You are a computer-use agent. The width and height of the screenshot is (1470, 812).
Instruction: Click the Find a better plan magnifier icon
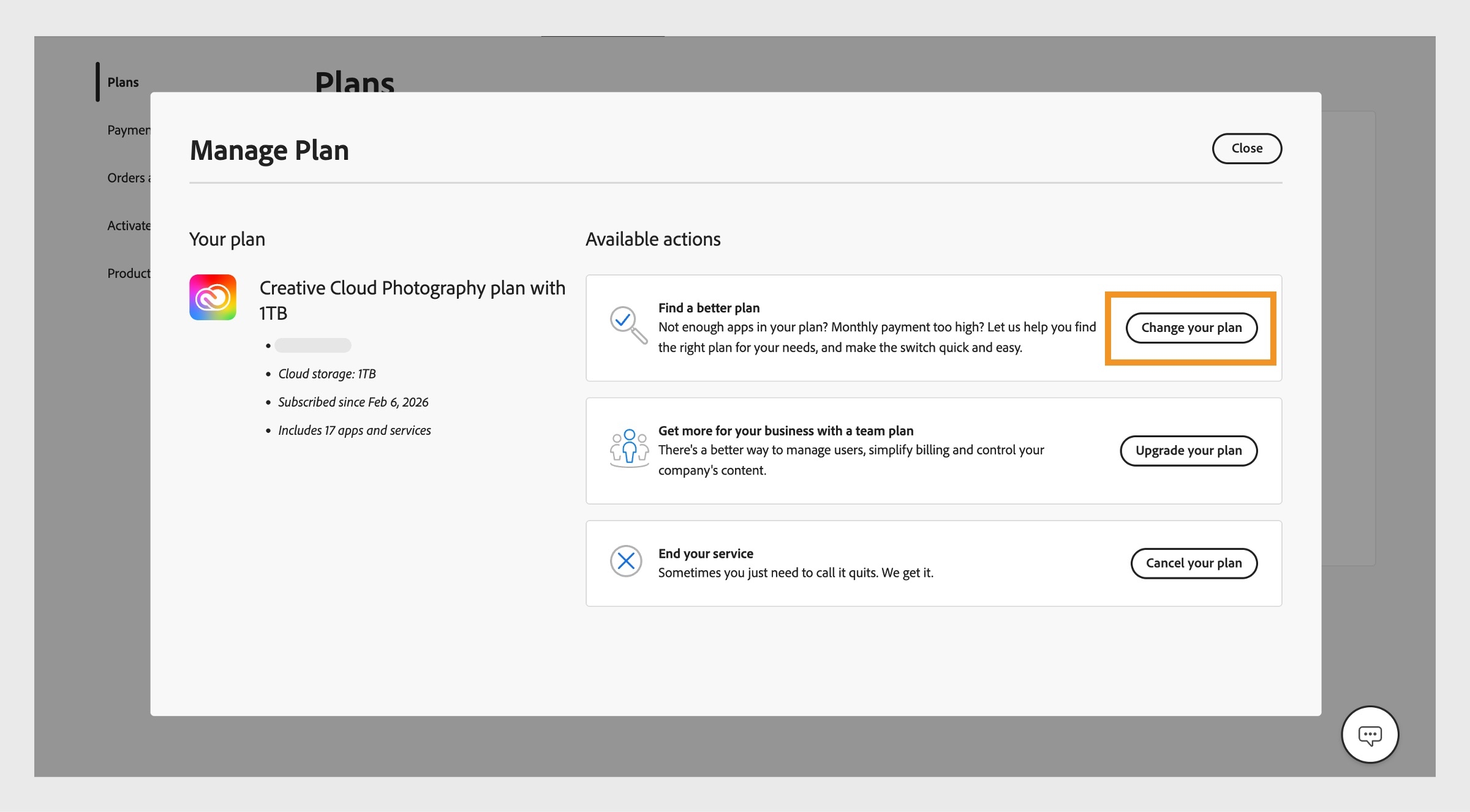(x=627, y=325)
